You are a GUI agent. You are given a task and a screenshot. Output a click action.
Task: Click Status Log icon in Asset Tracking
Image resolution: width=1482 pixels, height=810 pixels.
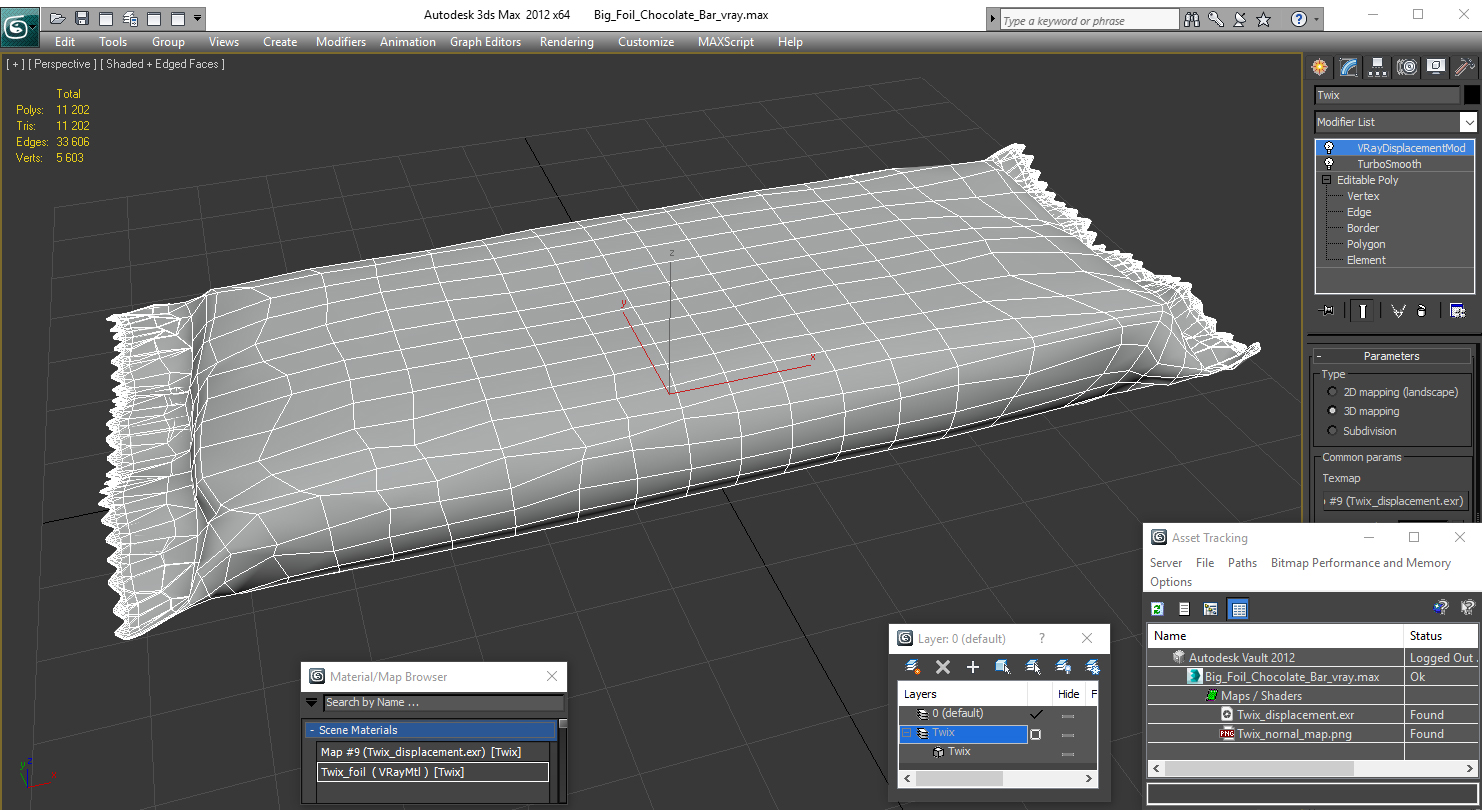tap(1184, 609)
